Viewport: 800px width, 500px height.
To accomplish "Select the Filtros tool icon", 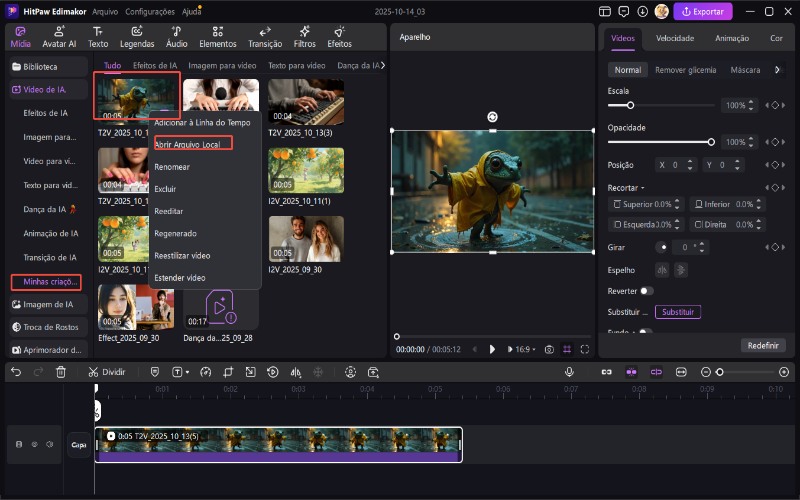I will click(305, 37).
